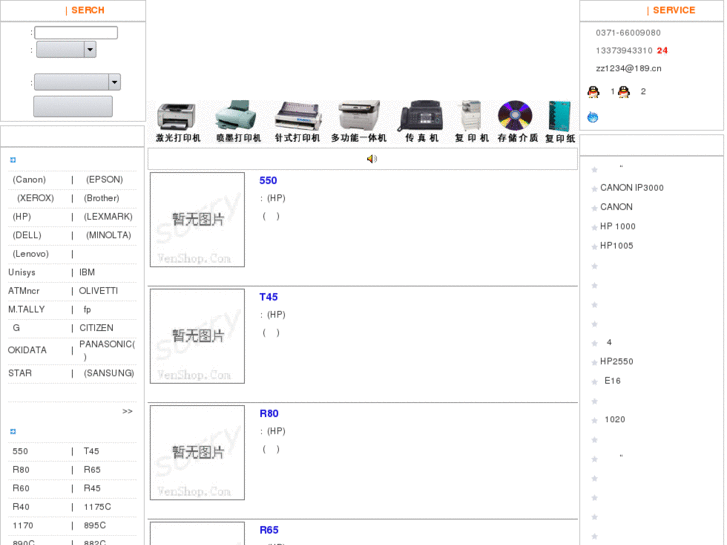Click the 550 product placeholder thumbnail
Viewport: 727px width, 545px height.
[198, 220]
